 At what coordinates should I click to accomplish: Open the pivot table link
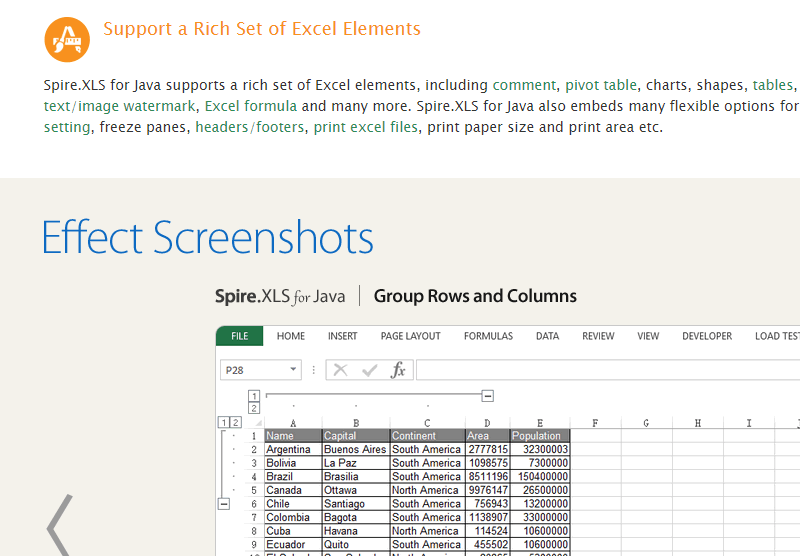click(601, 85)
